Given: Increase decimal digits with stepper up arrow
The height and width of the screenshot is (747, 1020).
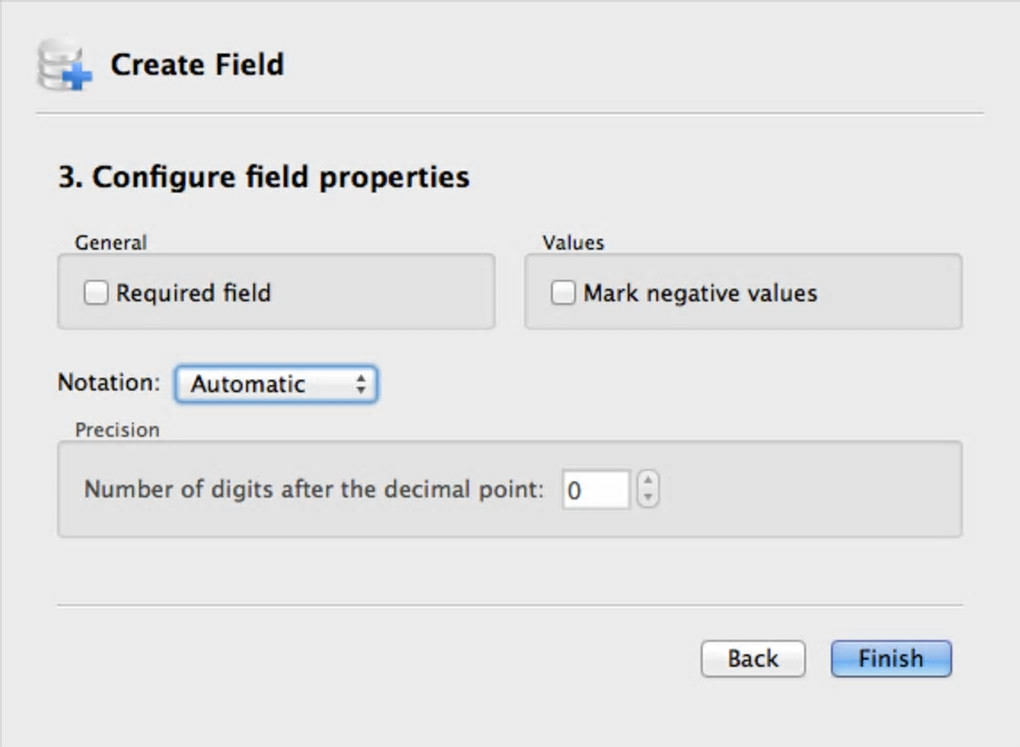Looking at the screenshot, I should (648, 481).
